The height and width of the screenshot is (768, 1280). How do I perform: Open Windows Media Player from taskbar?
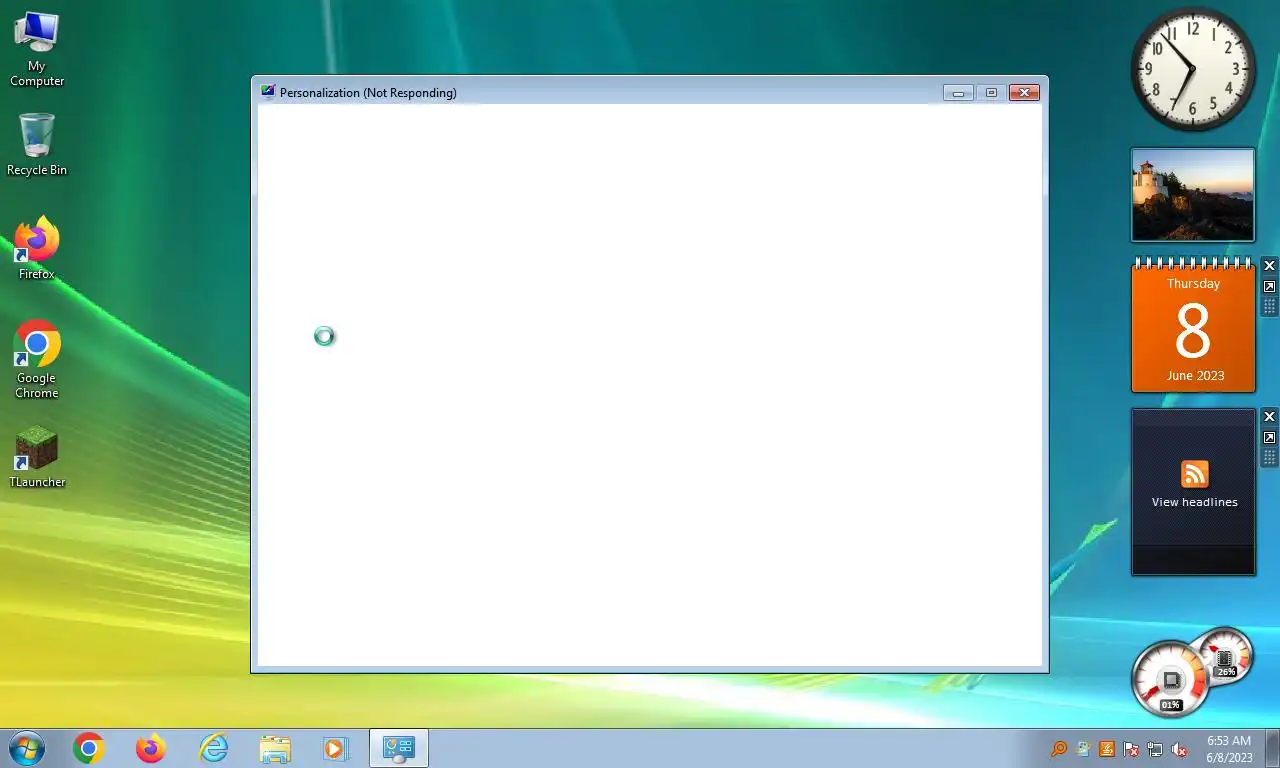pos(335,748)
